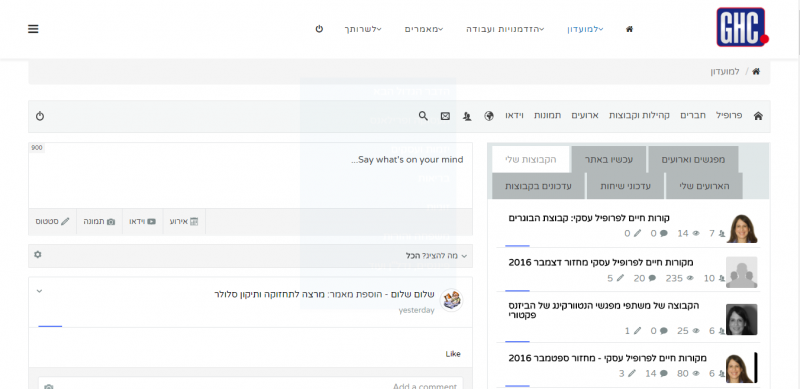
Task: Click the camera icon in the comment box
Action: coord(48,387)
